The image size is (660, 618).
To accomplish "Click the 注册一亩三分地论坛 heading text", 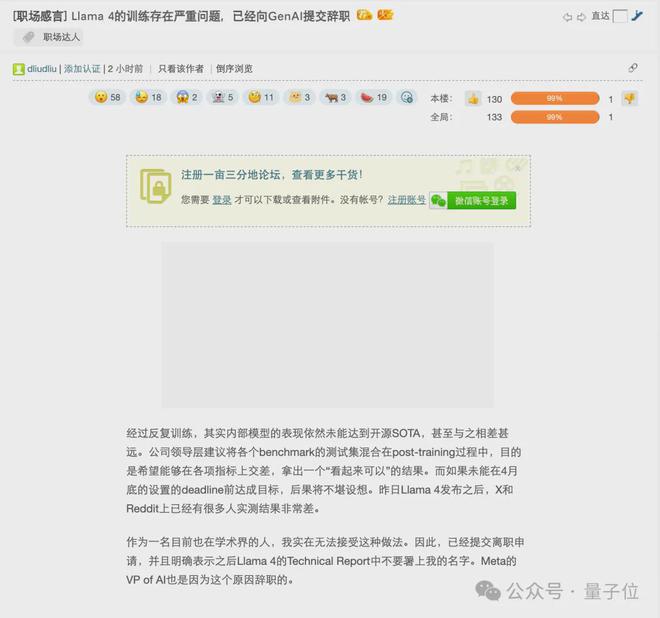I will [x=271, y=175].
